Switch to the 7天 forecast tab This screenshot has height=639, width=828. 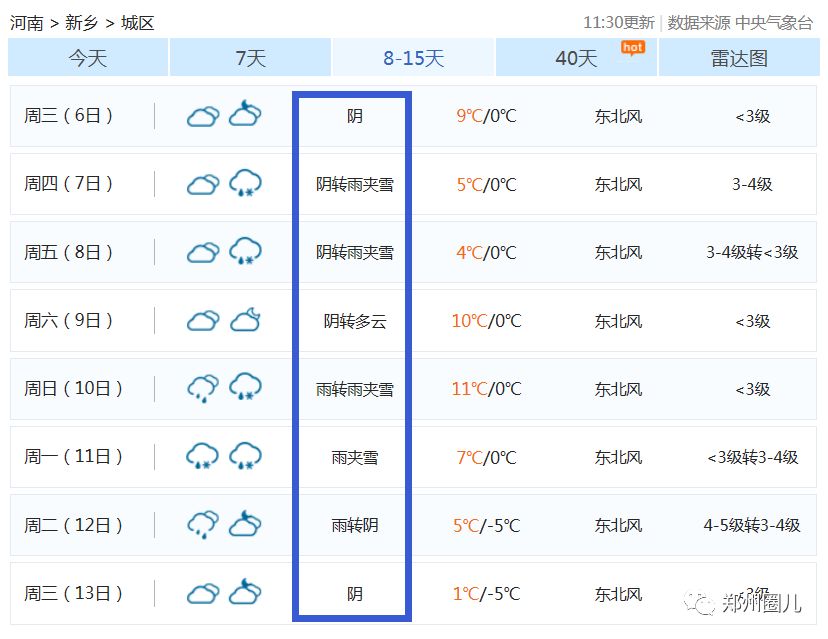coord(250,58)
